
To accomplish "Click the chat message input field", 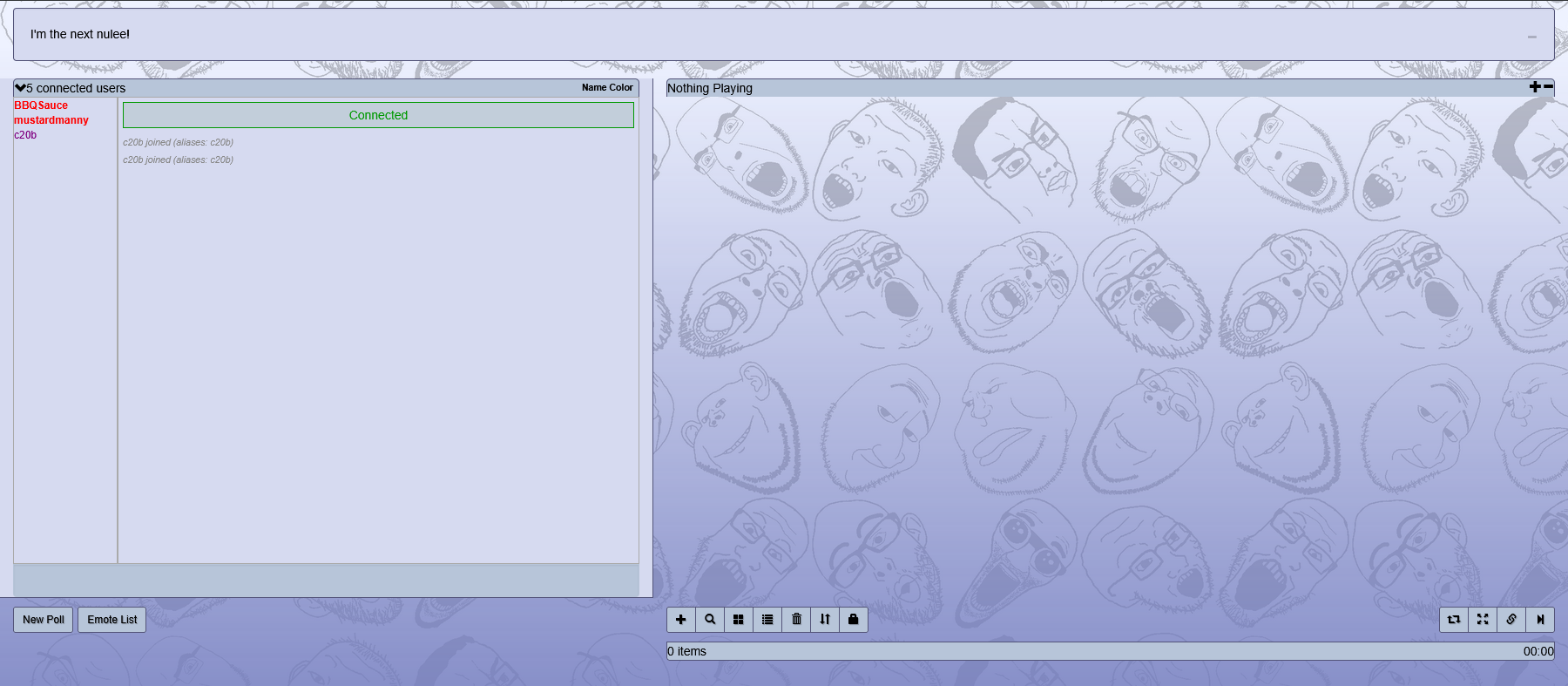I will [x=326, y=580].
